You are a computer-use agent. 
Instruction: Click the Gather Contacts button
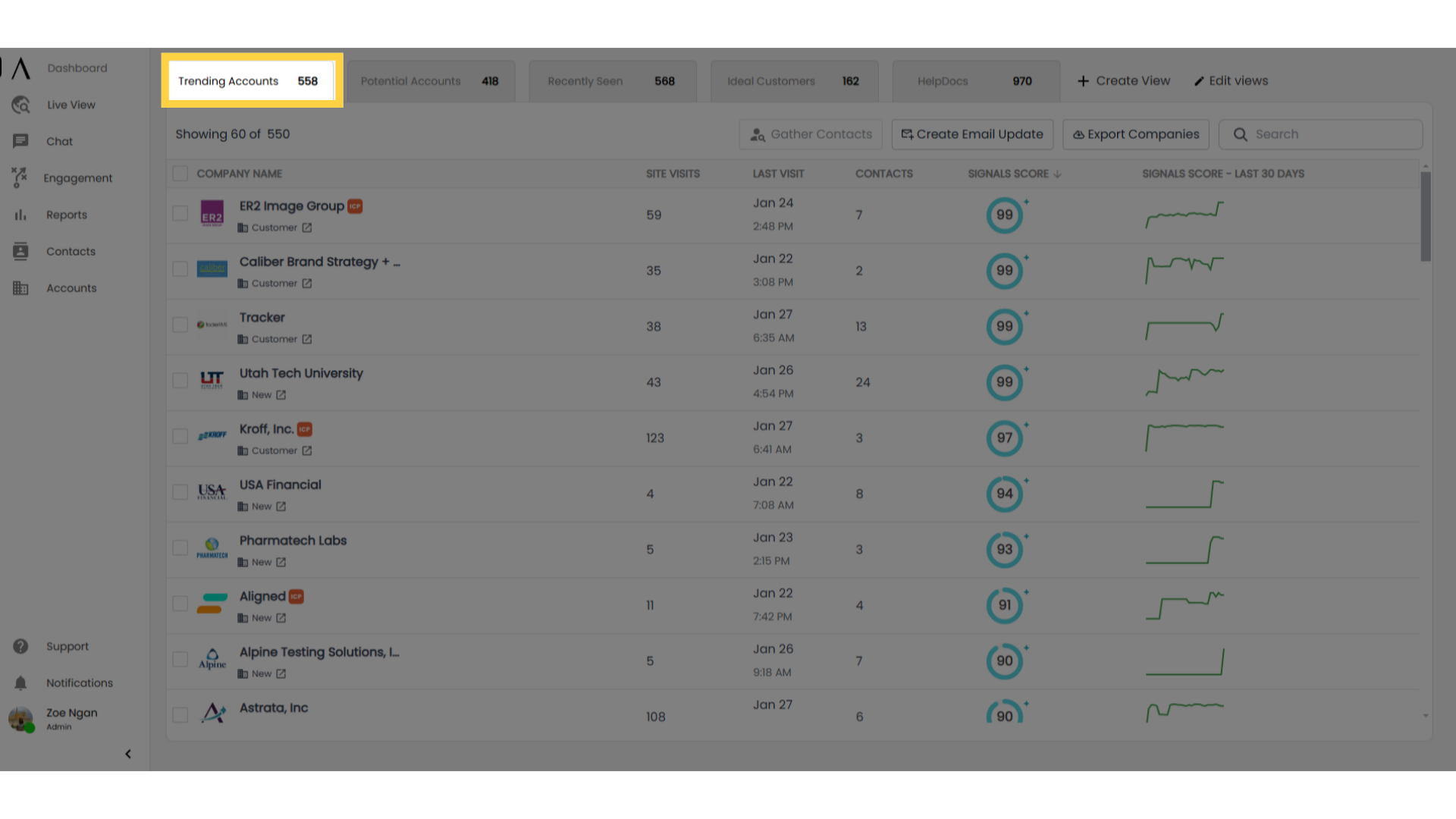[811, 134]
